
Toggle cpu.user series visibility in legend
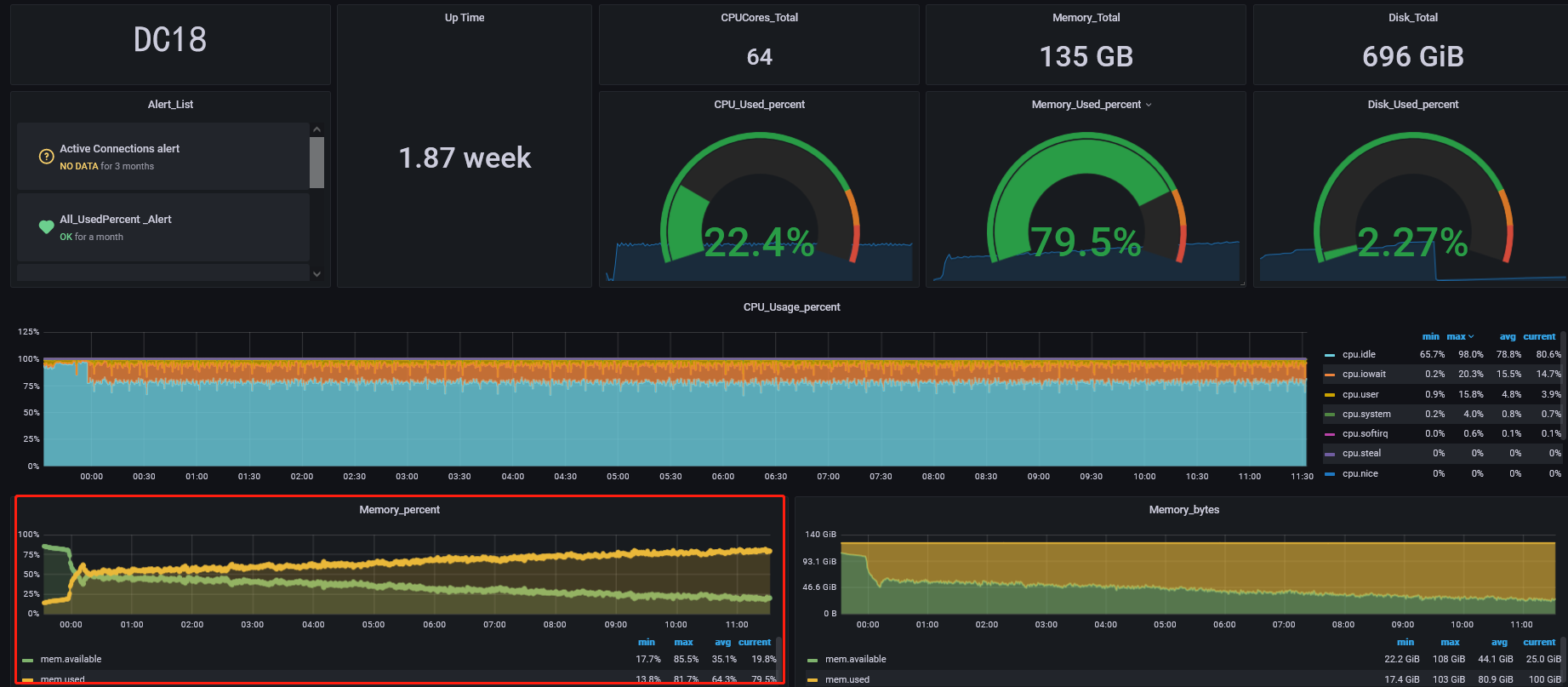1360,395
